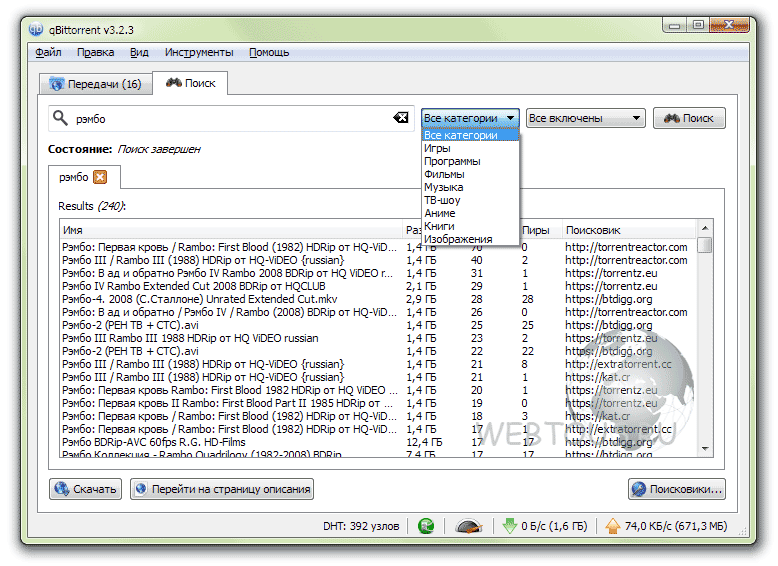This screenshot has width=778, height=566.
Task: Clear the search text with backspace icon
Action: 401,118
